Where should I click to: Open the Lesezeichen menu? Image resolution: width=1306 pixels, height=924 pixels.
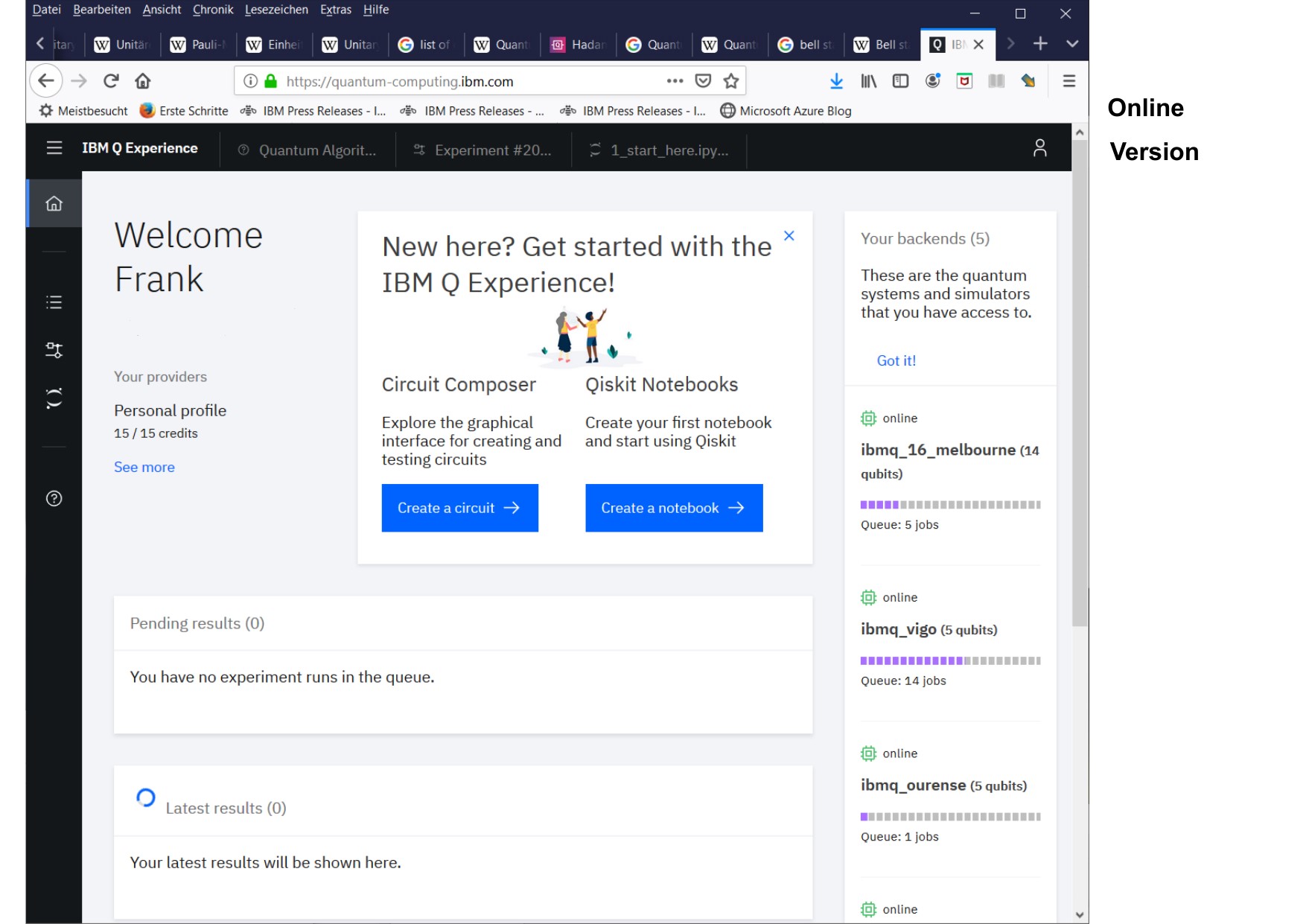[275, 10]
